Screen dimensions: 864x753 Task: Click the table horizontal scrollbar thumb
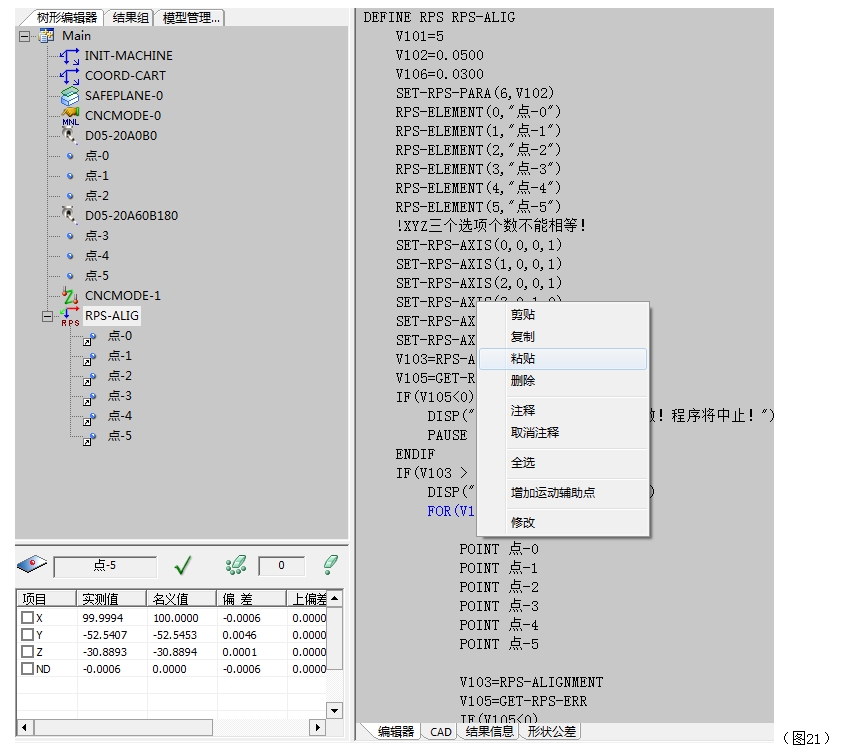pyautogui.click(x=123, y=727)
